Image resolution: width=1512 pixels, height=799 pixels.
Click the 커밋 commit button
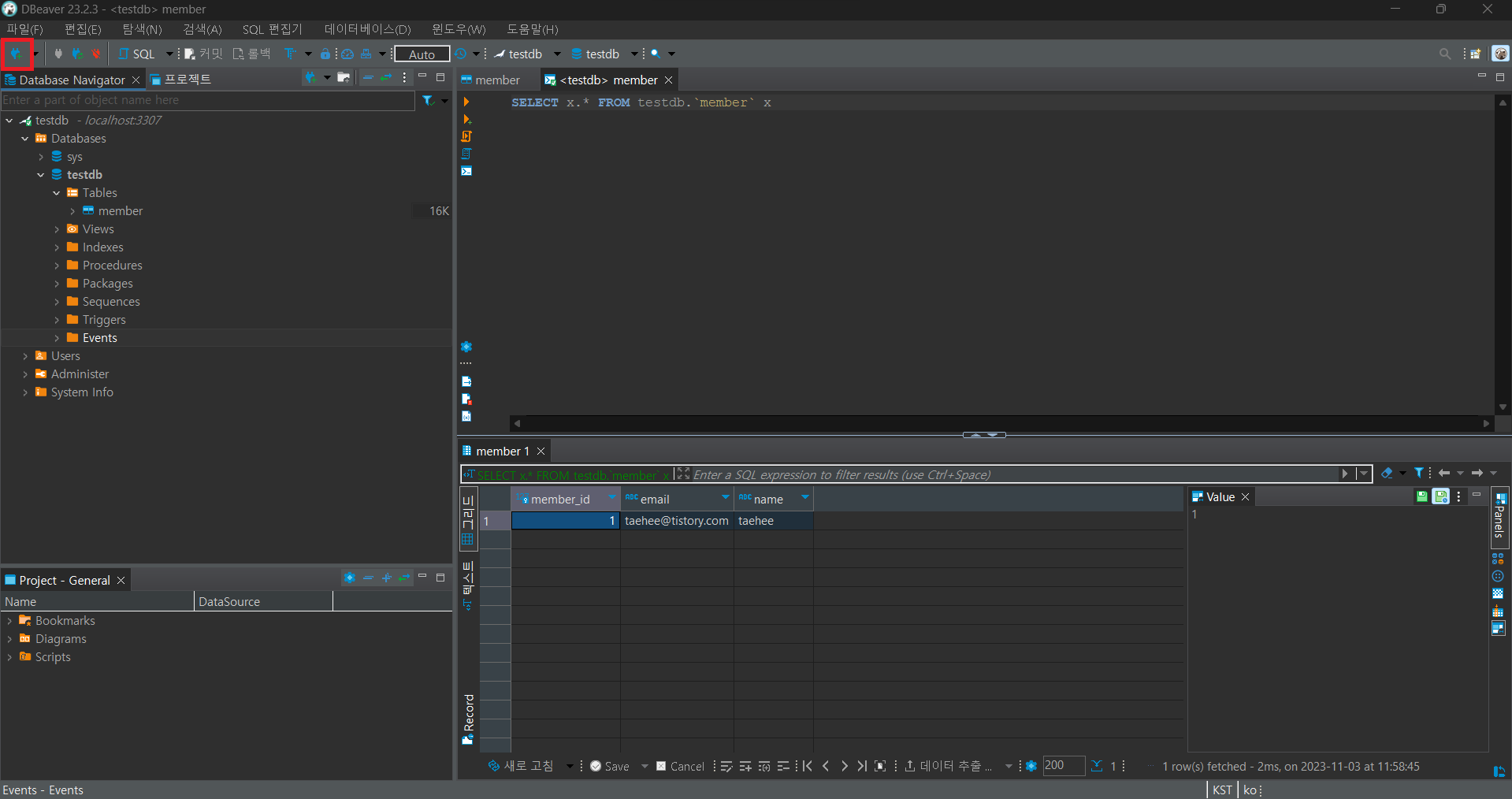pyautogui.click(x=204, y=54)
